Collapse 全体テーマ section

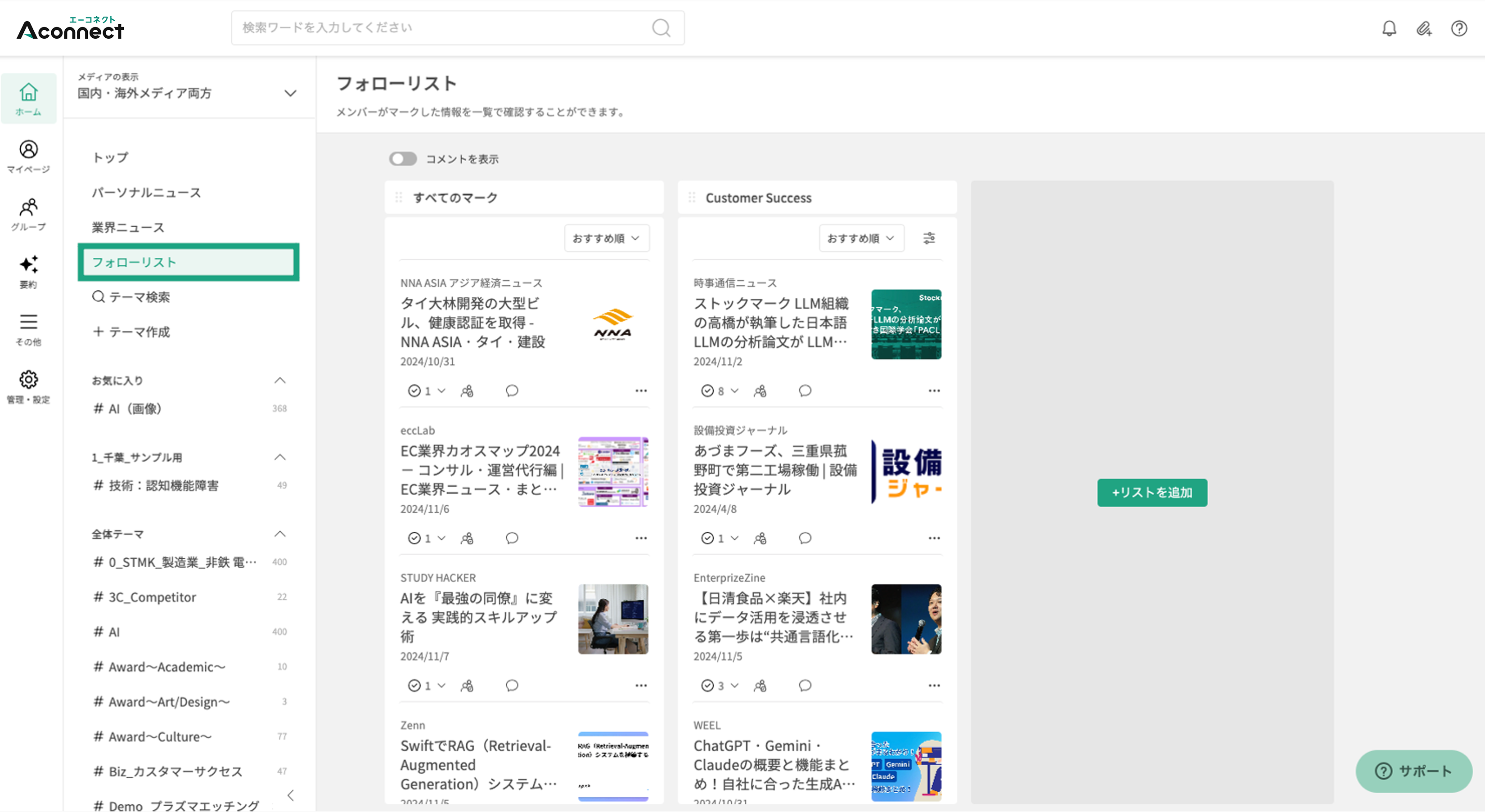click(x=280, y=534)
